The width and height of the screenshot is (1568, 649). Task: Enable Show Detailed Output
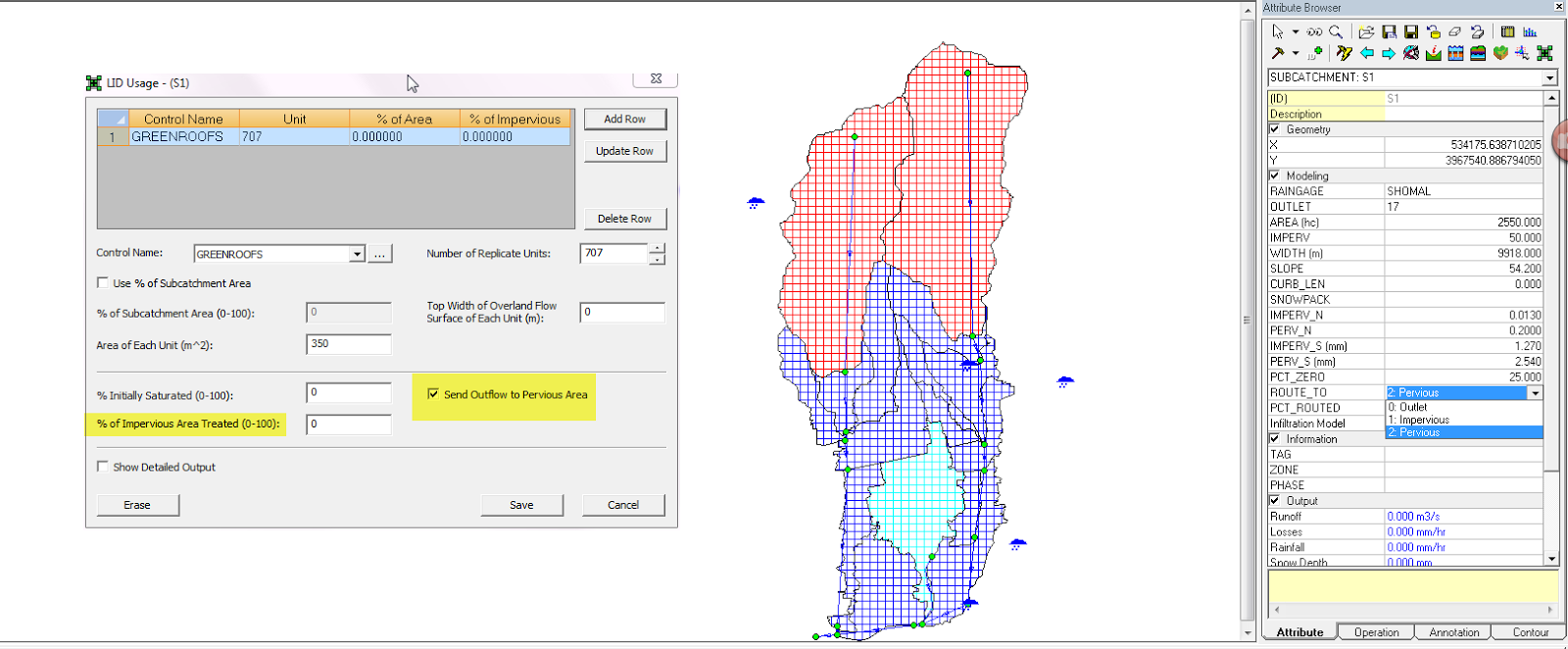(103, 467)
